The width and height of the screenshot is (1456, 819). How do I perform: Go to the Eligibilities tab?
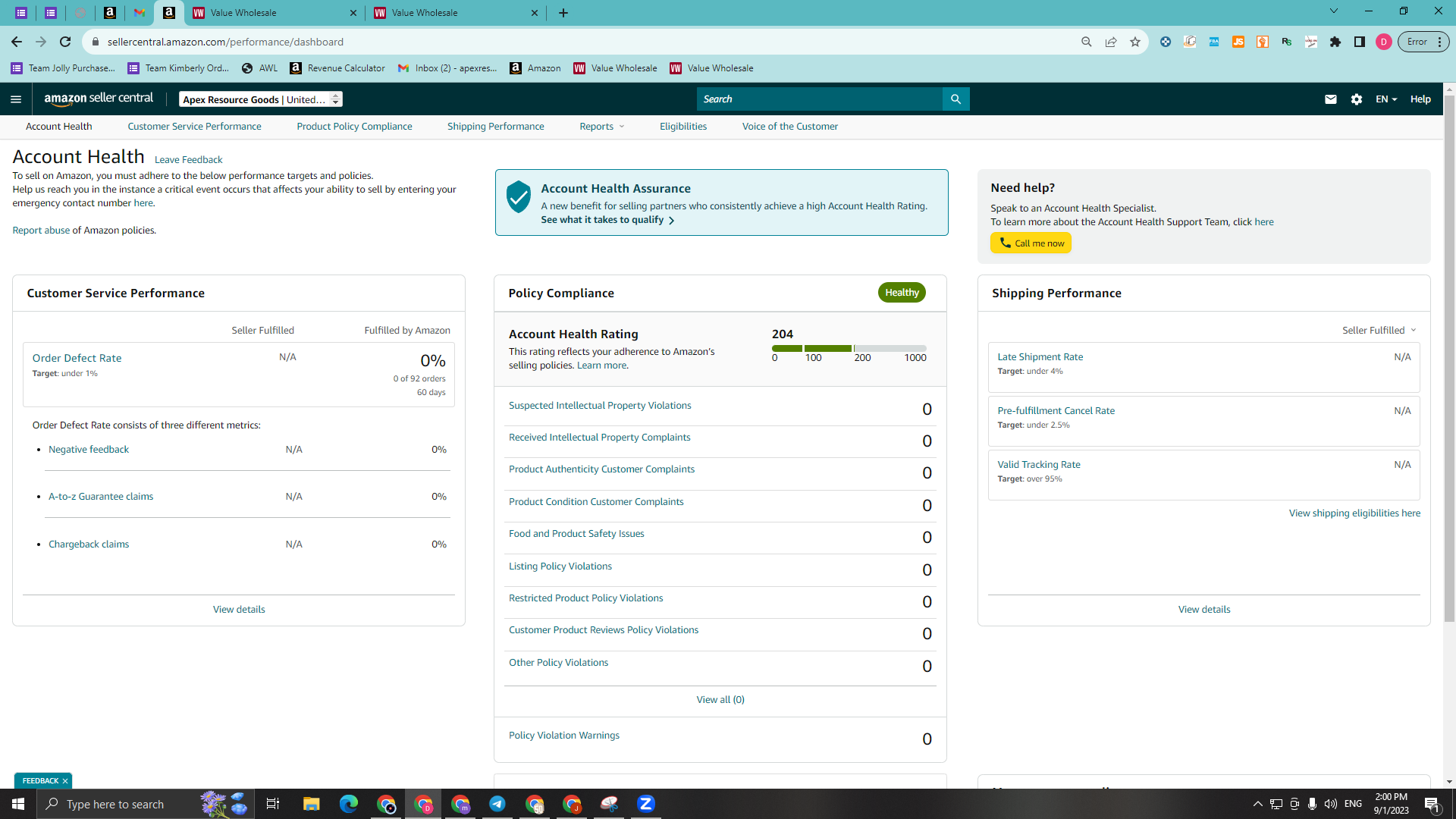[682, 127]
